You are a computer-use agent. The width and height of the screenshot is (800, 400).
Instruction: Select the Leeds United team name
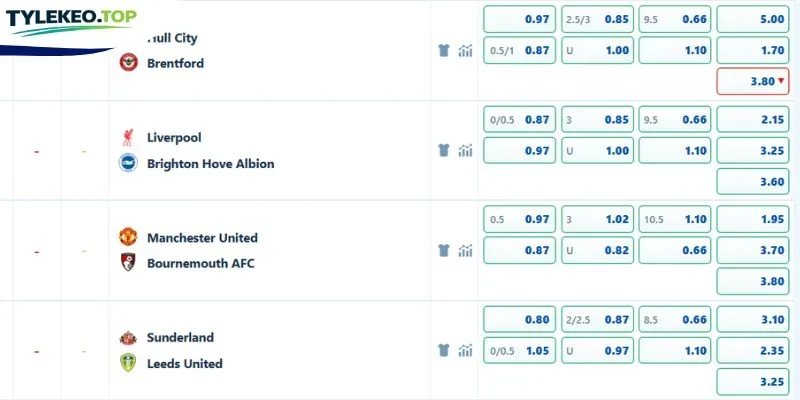[x=185, y=364]
